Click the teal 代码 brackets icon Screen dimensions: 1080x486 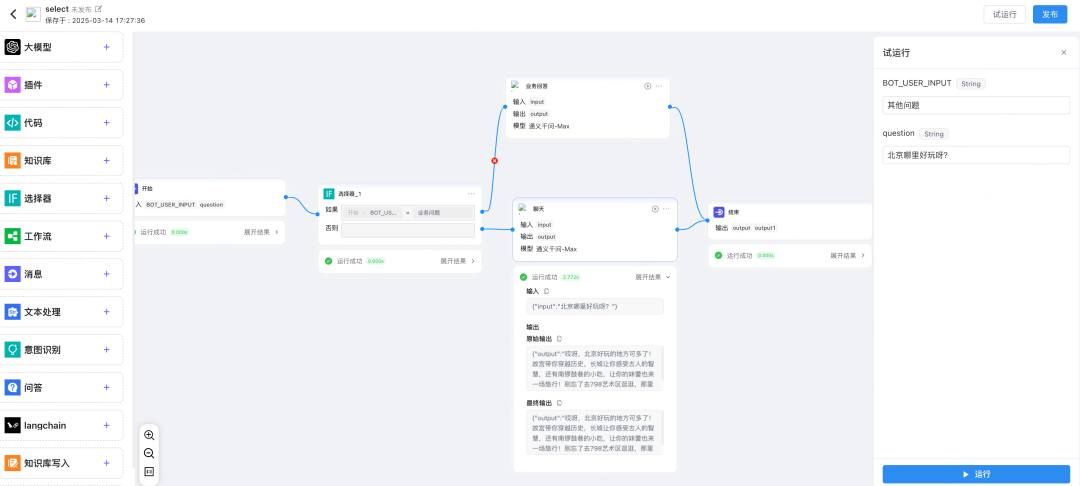pyautogui.click(x=12, y=123)
